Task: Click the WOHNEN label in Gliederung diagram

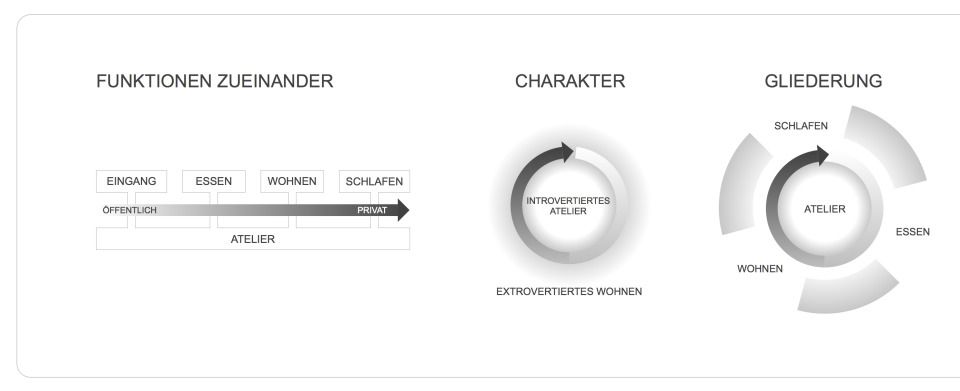Action: click(x=760, y=269)
